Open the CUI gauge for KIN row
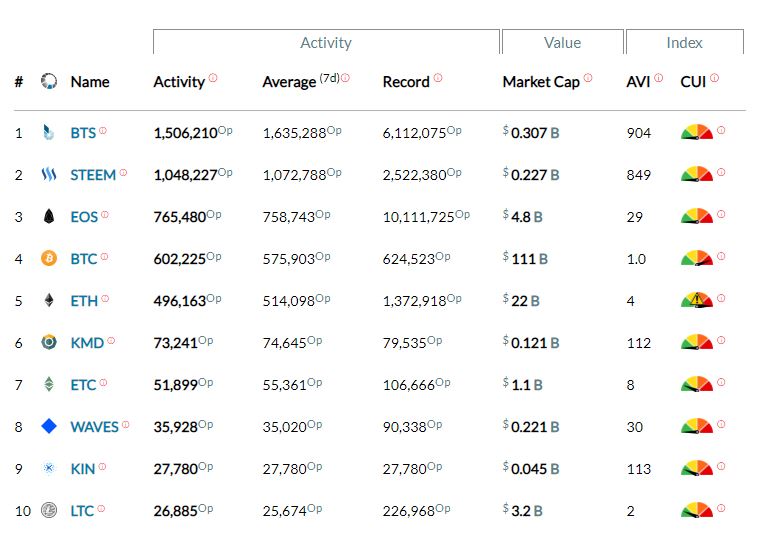The width and height of the screenshot is (759, 535). coord(697,468)
